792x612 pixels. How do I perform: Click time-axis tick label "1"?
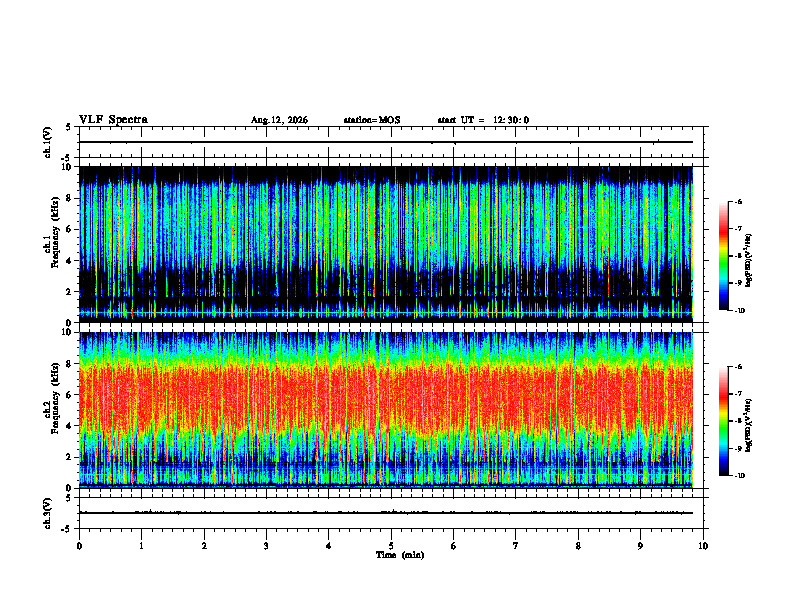pos(141,546)
